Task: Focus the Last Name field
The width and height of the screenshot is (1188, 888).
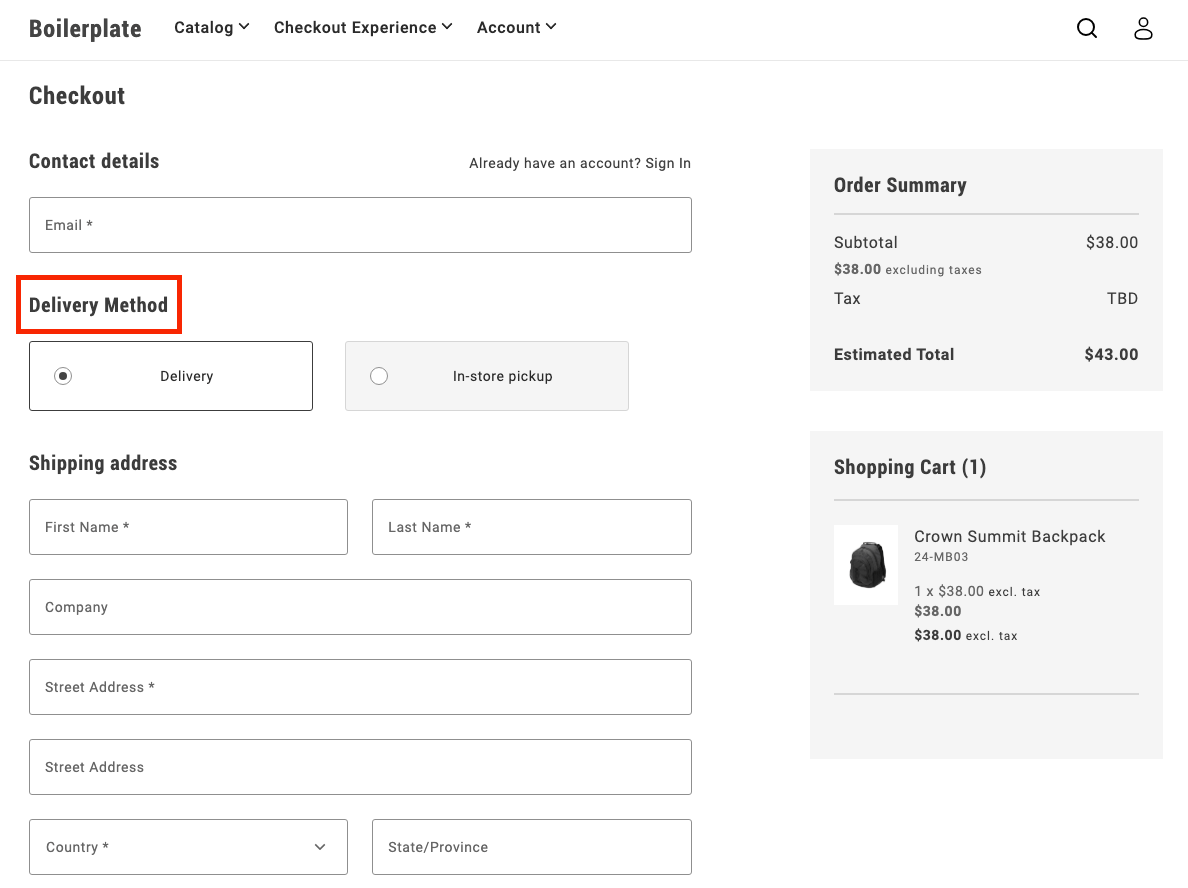Action: [531, 527]
